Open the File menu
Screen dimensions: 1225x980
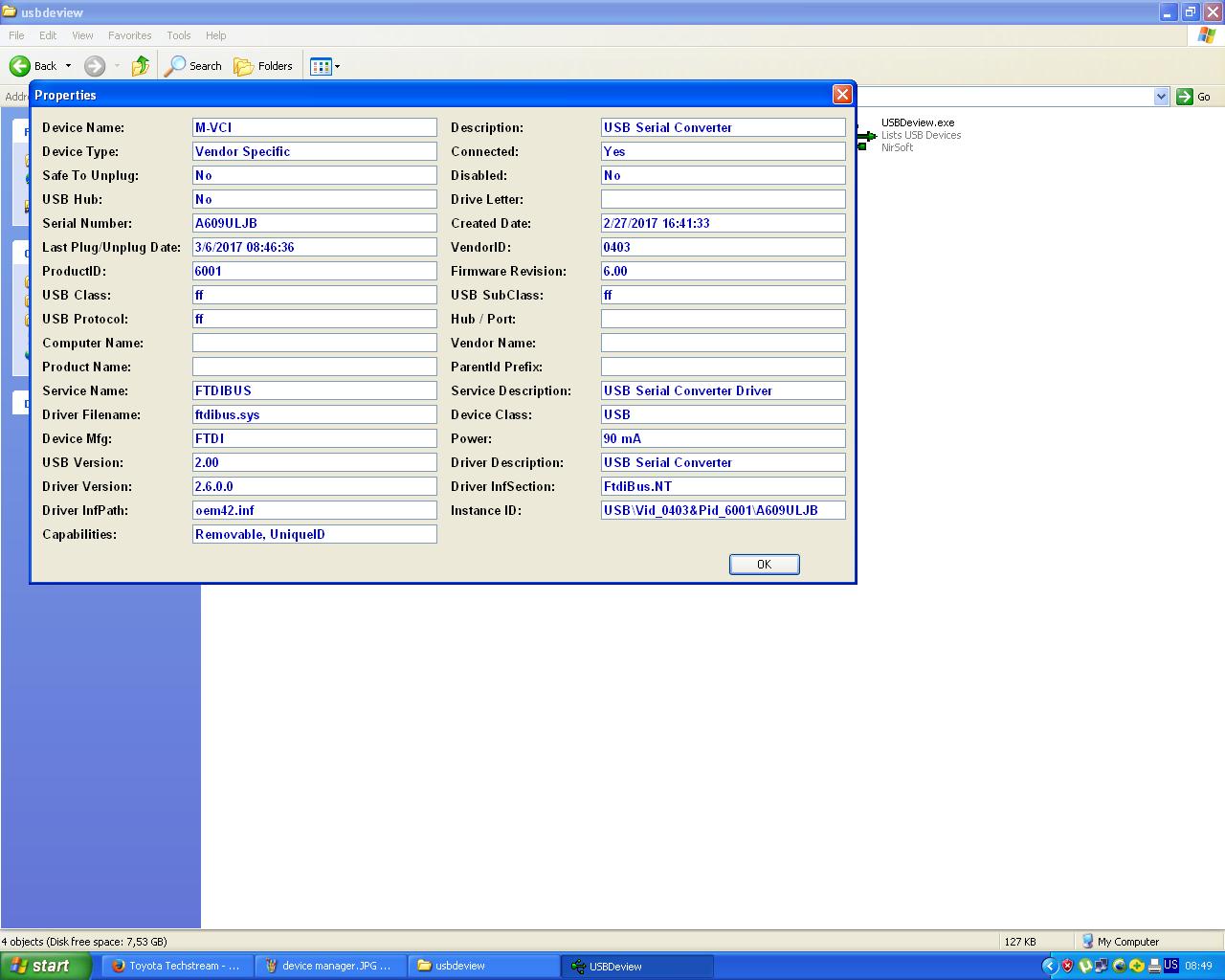click(16, 35)
